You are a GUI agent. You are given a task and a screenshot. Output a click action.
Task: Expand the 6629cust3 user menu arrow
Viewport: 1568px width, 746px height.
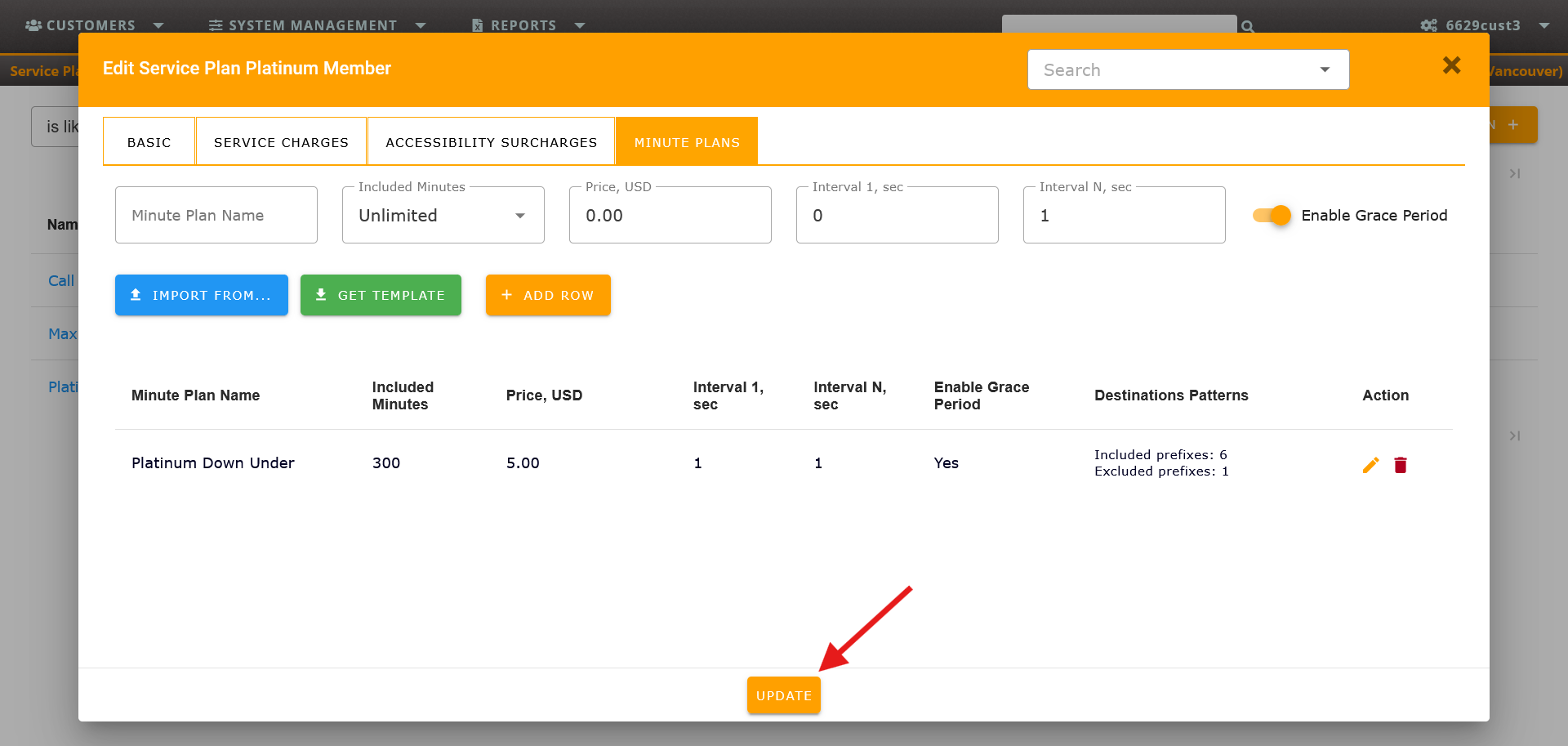click(1544, 25)
